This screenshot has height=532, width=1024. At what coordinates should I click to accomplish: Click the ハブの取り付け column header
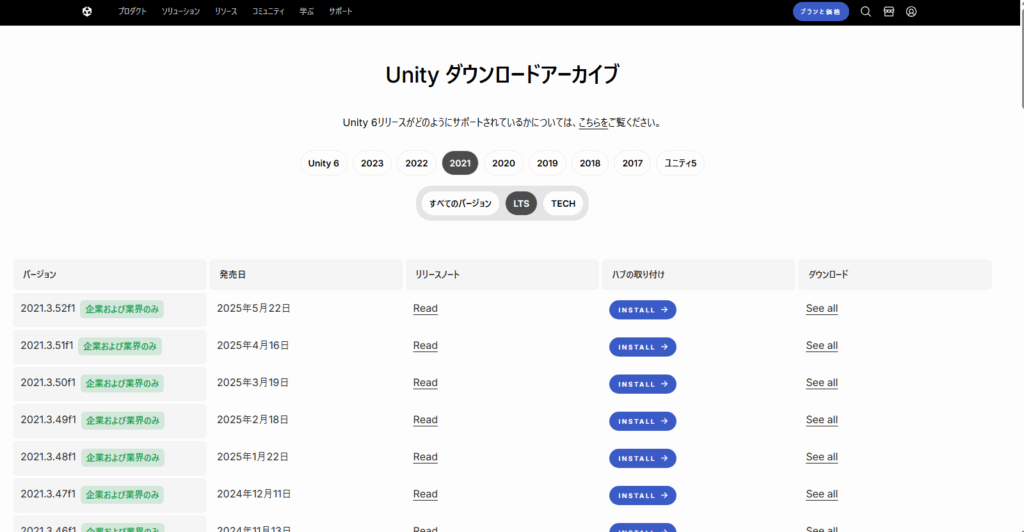point(698,275)
